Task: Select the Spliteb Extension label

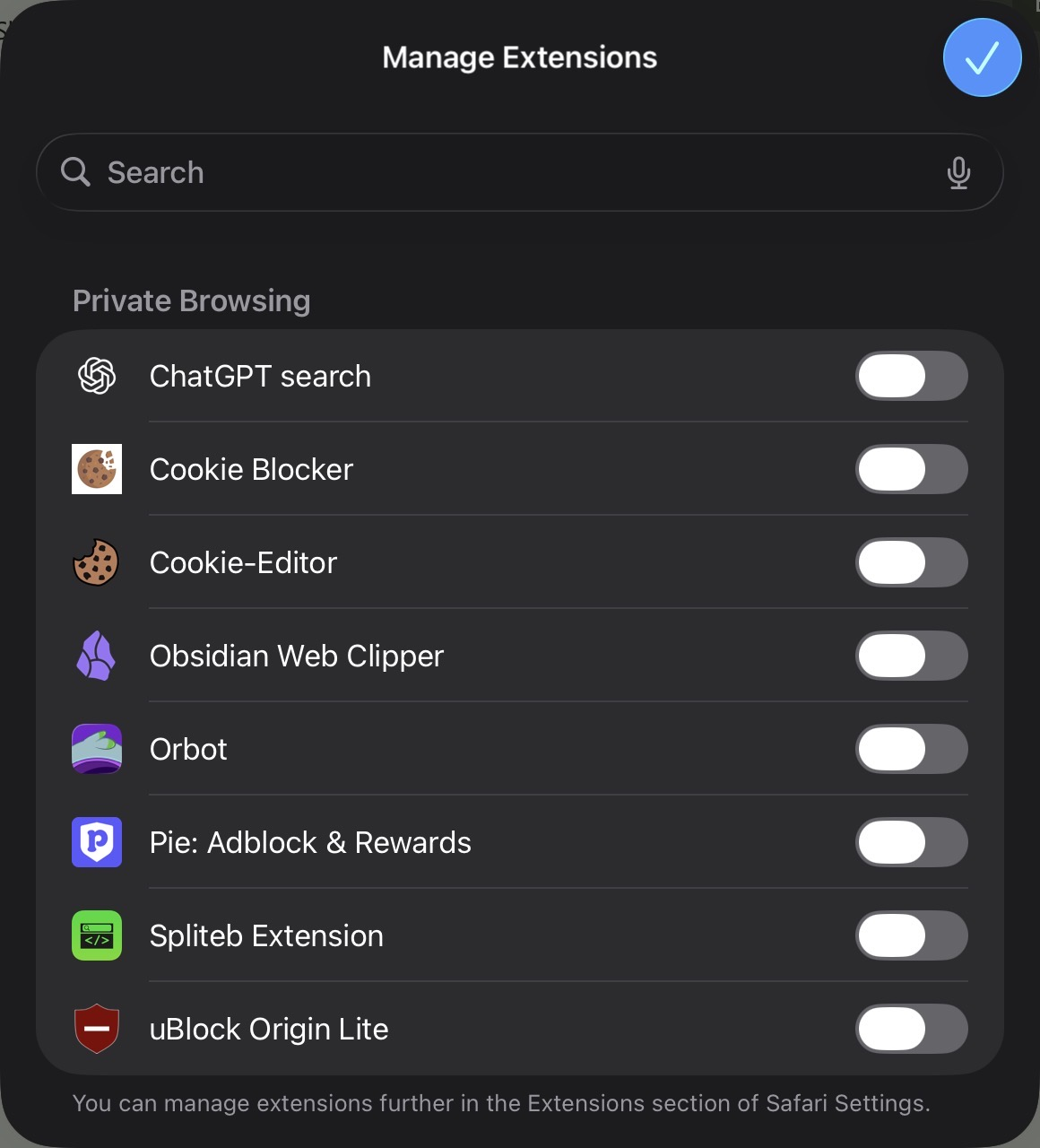Action: coord(266,935)
